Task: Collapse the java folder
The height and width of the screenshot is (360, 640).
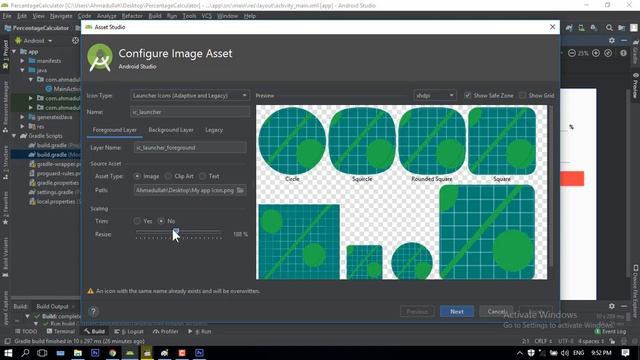Action: pyautogui.click(x=23, y=70)
